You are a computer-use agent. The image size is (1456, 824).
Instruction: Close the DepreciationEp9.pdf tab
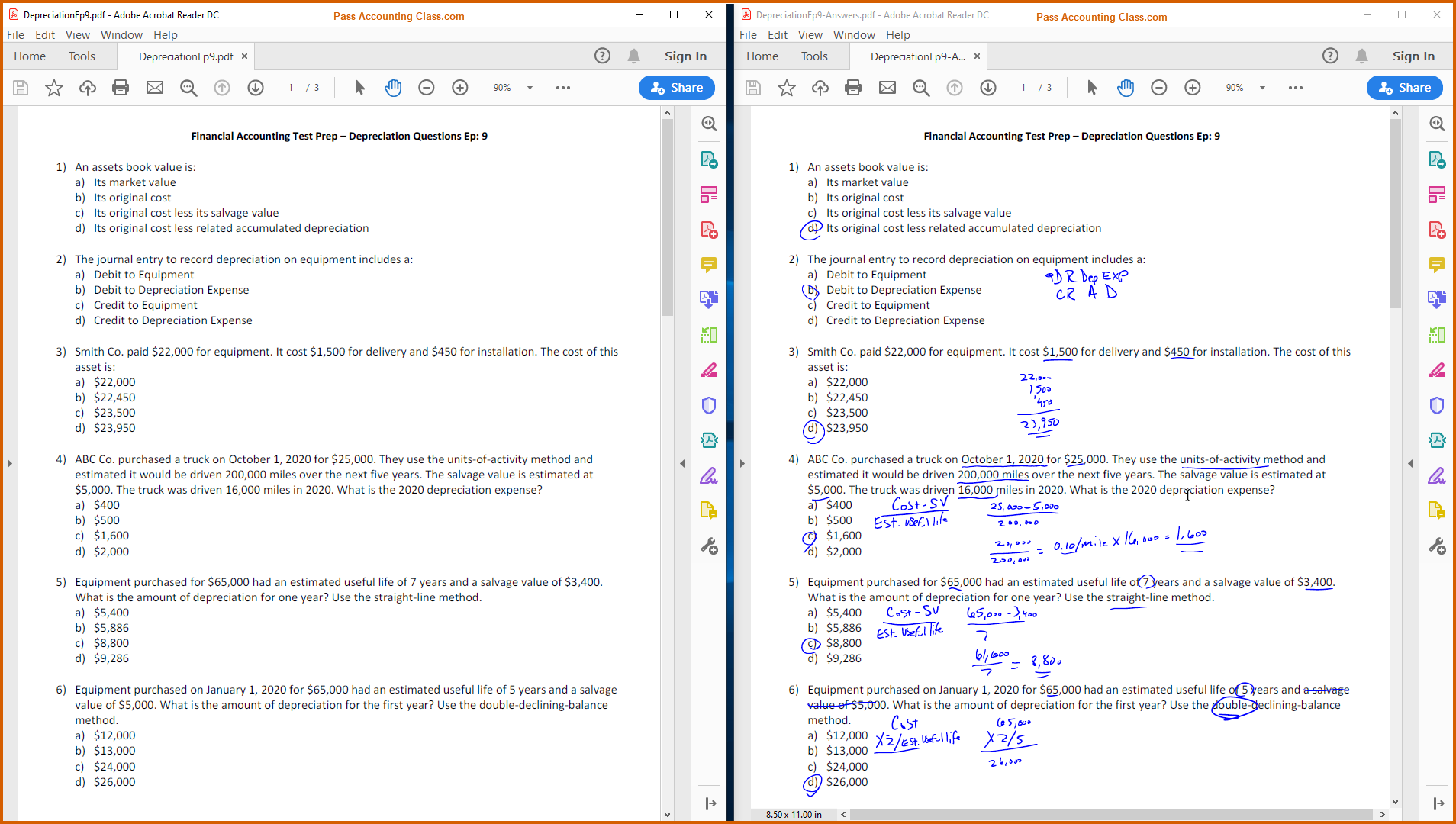244,56
